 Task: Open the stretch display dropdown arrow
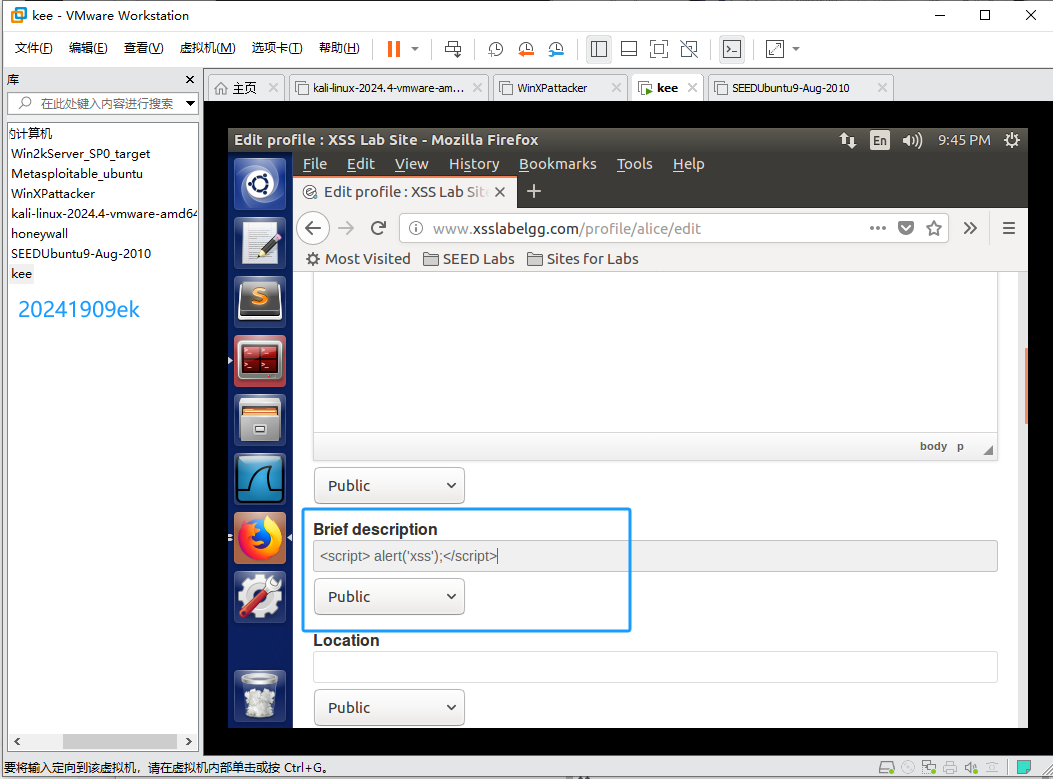[796, 48]
